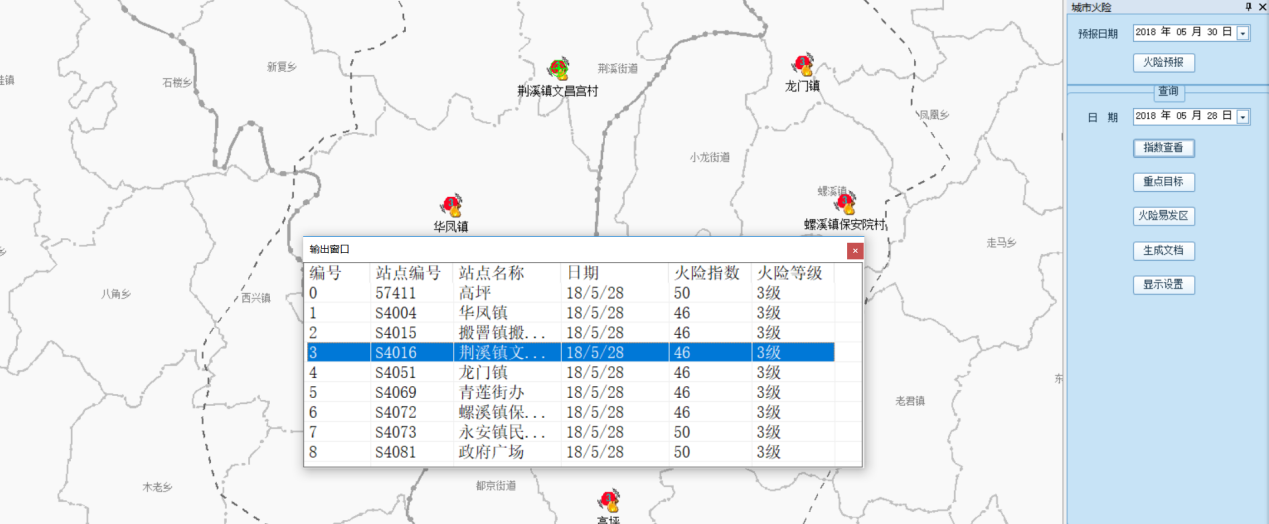Click the 荆溪镇文昌宫村 fire station marker
The image size is (1269, 524).
(558, 69)
